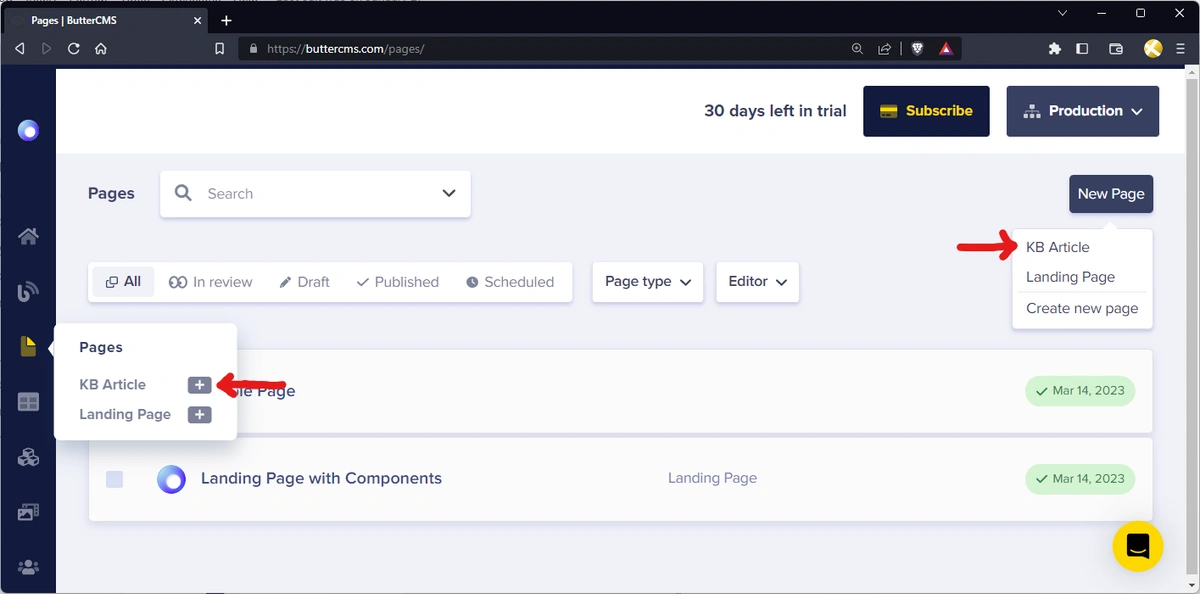
Task: Open the Editor filter dropdown
Action: click(x=757, y=282)
